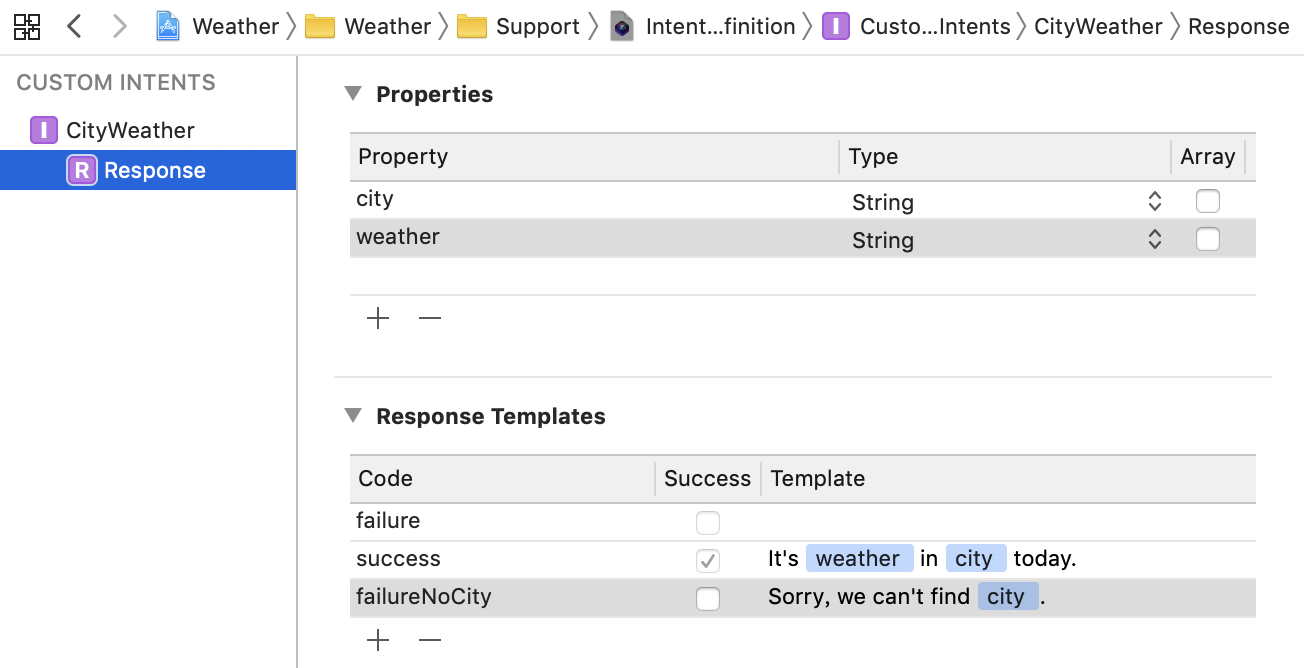Click the purple Custom Intents icon in breadcrumb
1304x668 pixels.
click(836, 27)
